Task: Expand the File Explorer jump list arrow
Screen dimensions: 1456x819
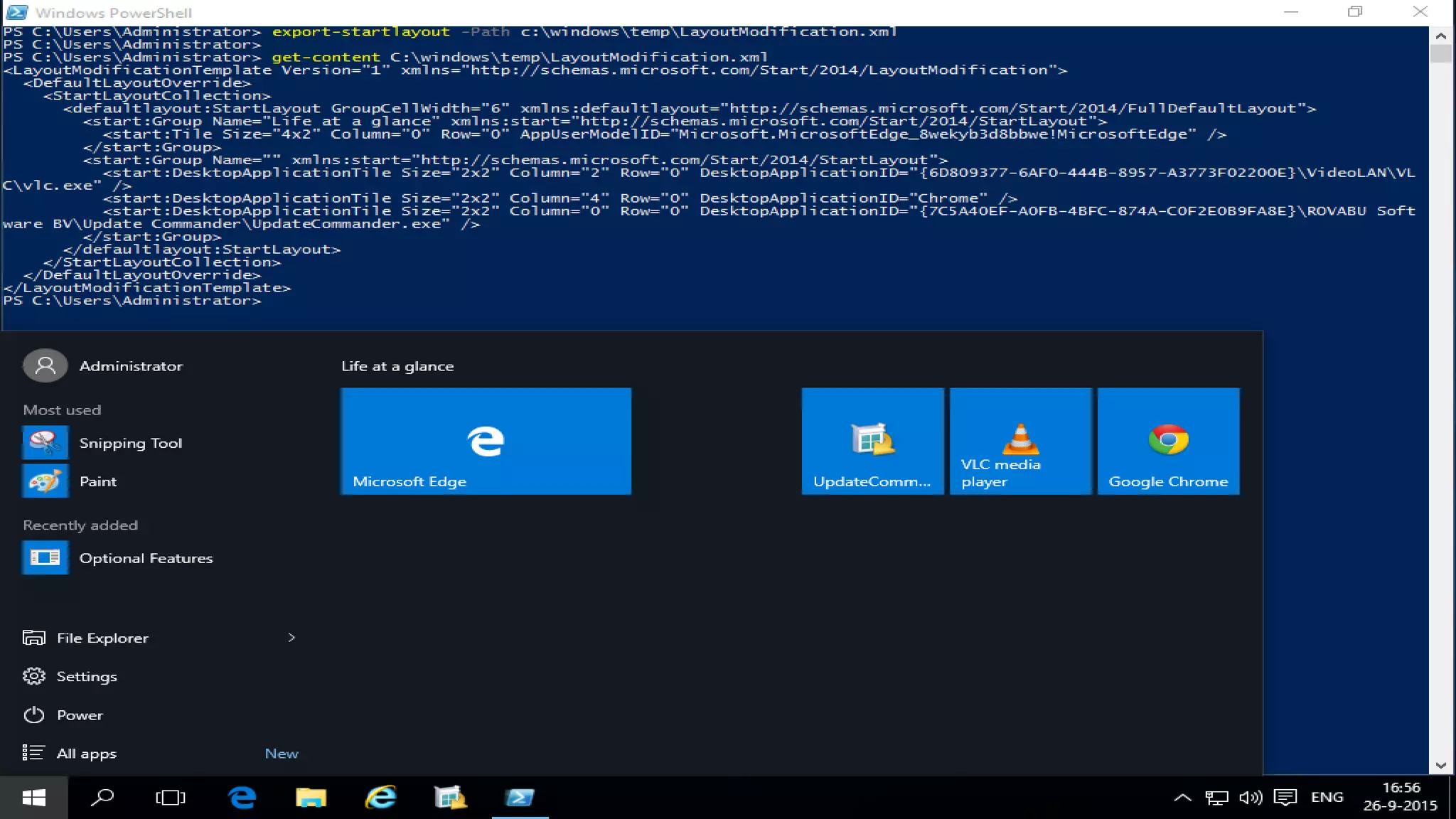Action: tap(291, 638)
